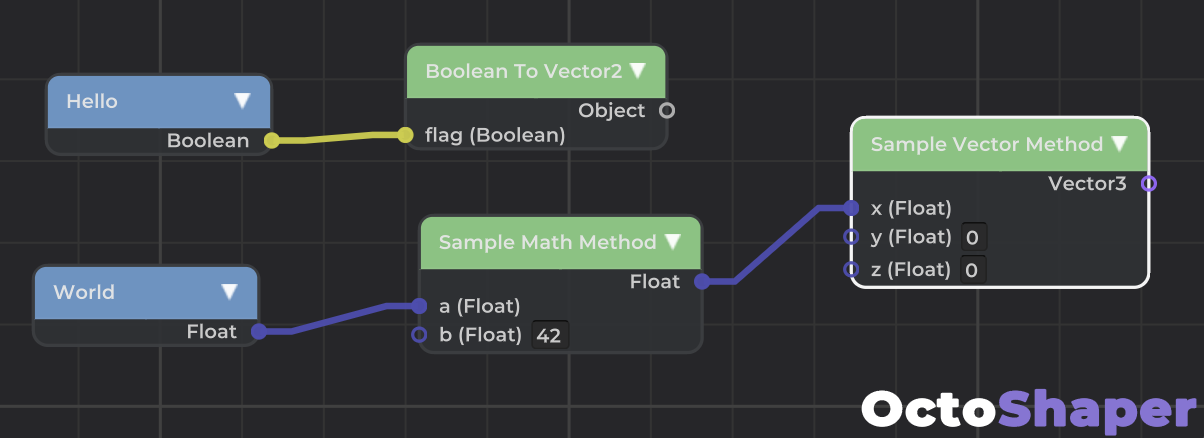Click the y (Float) input port
Viewport: 1204px width, 438px height.
point(851,237)
